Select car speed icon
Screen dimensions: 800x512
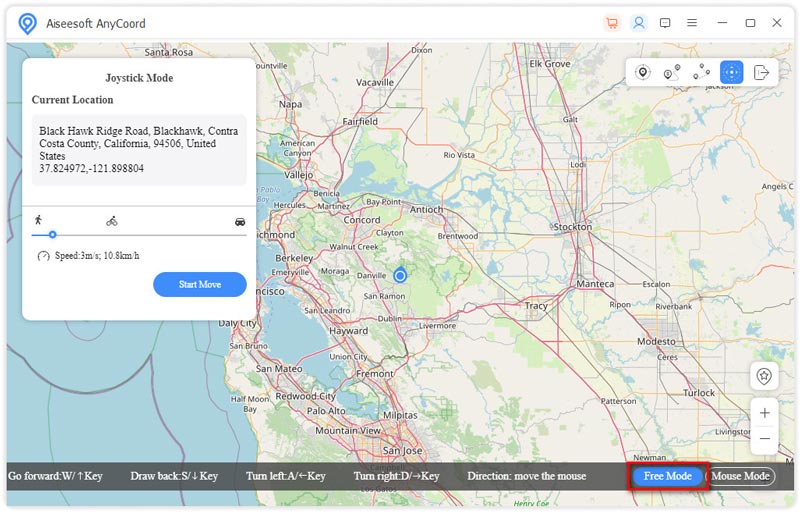coord(240,222)
